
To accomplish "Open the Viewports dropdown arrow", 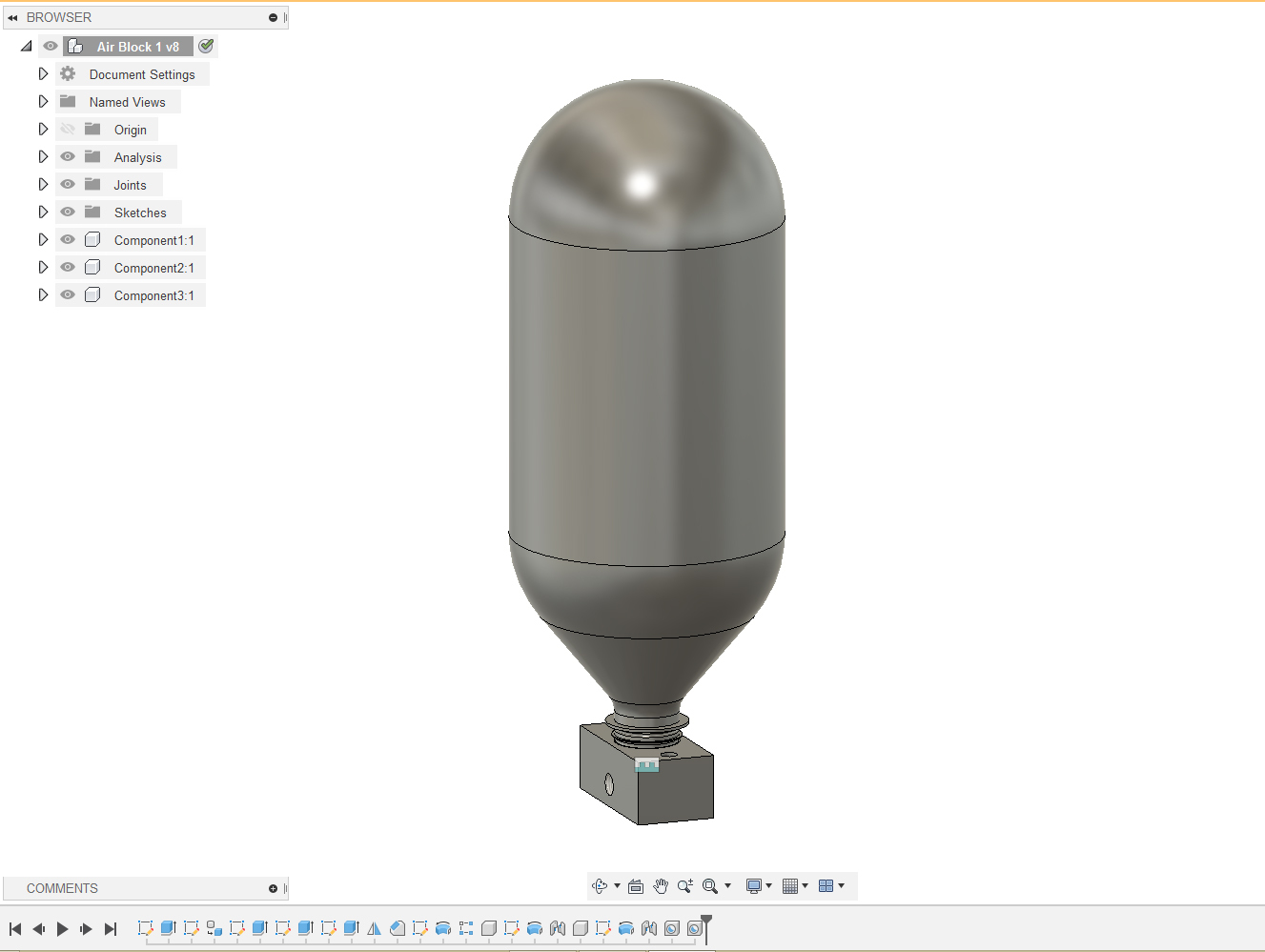I will tap(841, 886).
